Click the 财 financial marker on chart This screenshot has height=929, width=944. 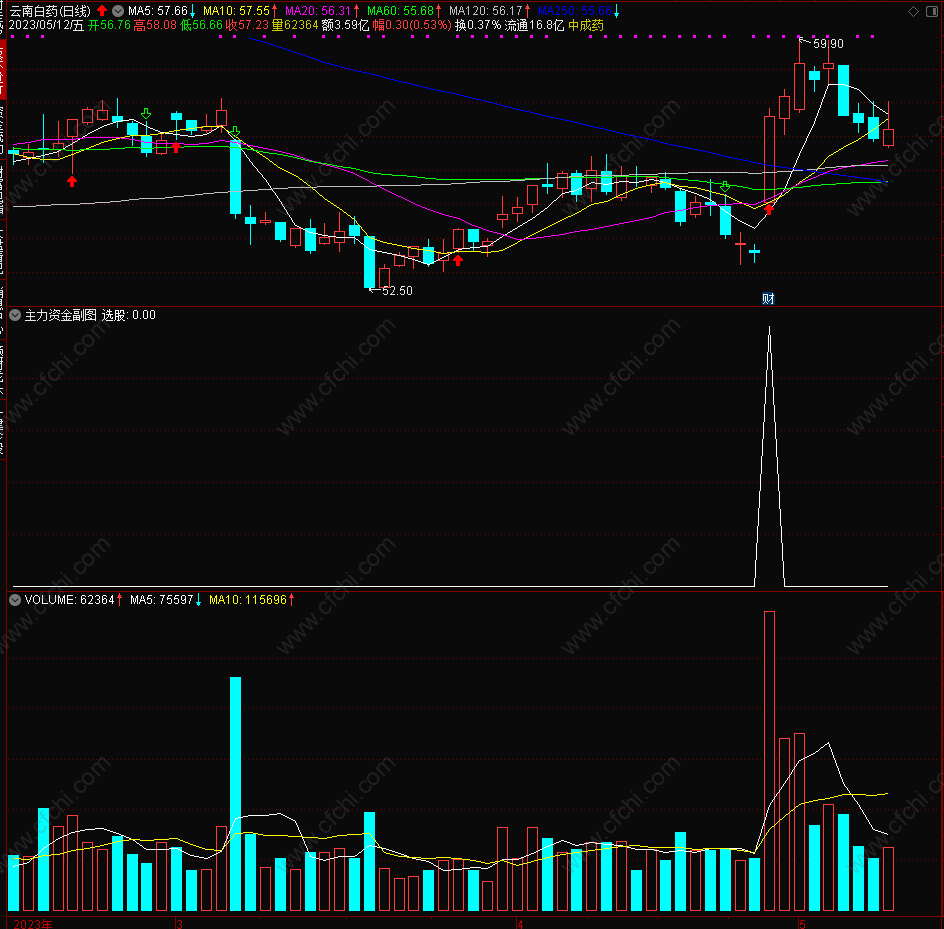(x=768, y=299)
